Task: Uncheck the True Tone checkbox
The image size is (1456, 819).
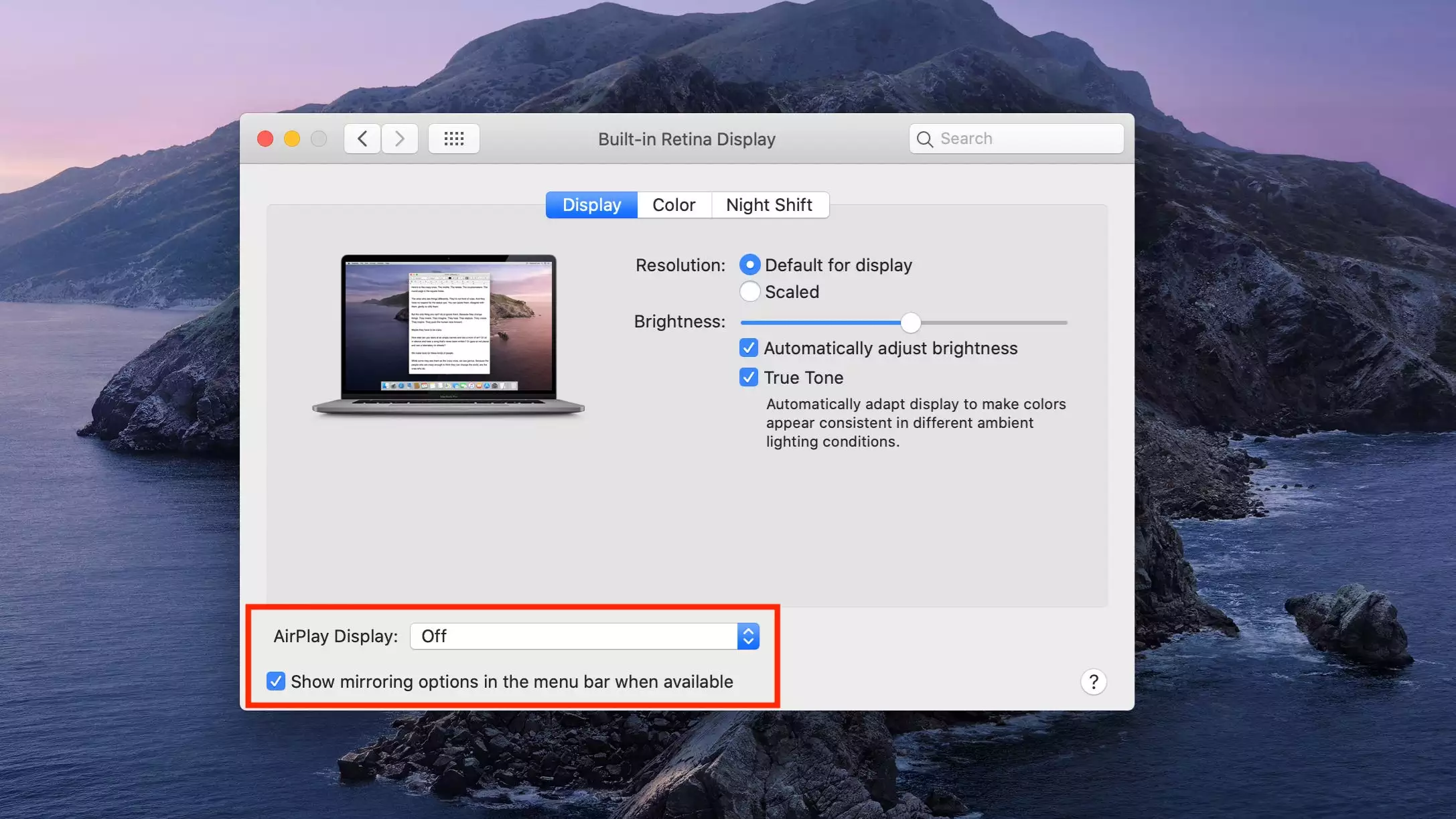Action: coord(749,378)
